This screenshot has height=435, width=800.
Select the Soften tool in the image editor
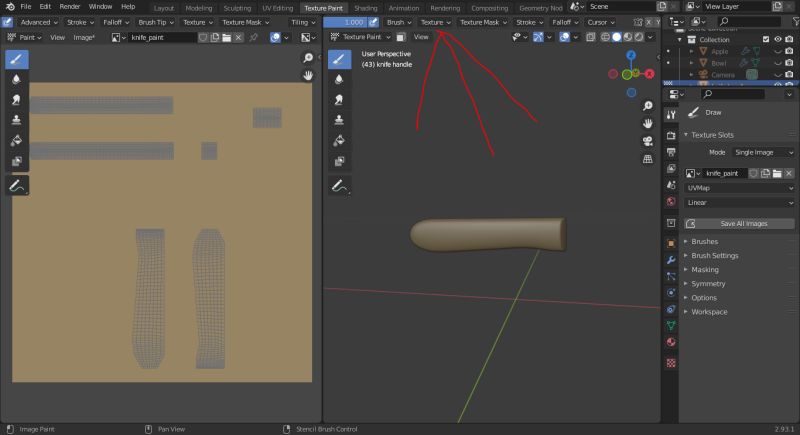pyautogui.click(x=16, y=80)
